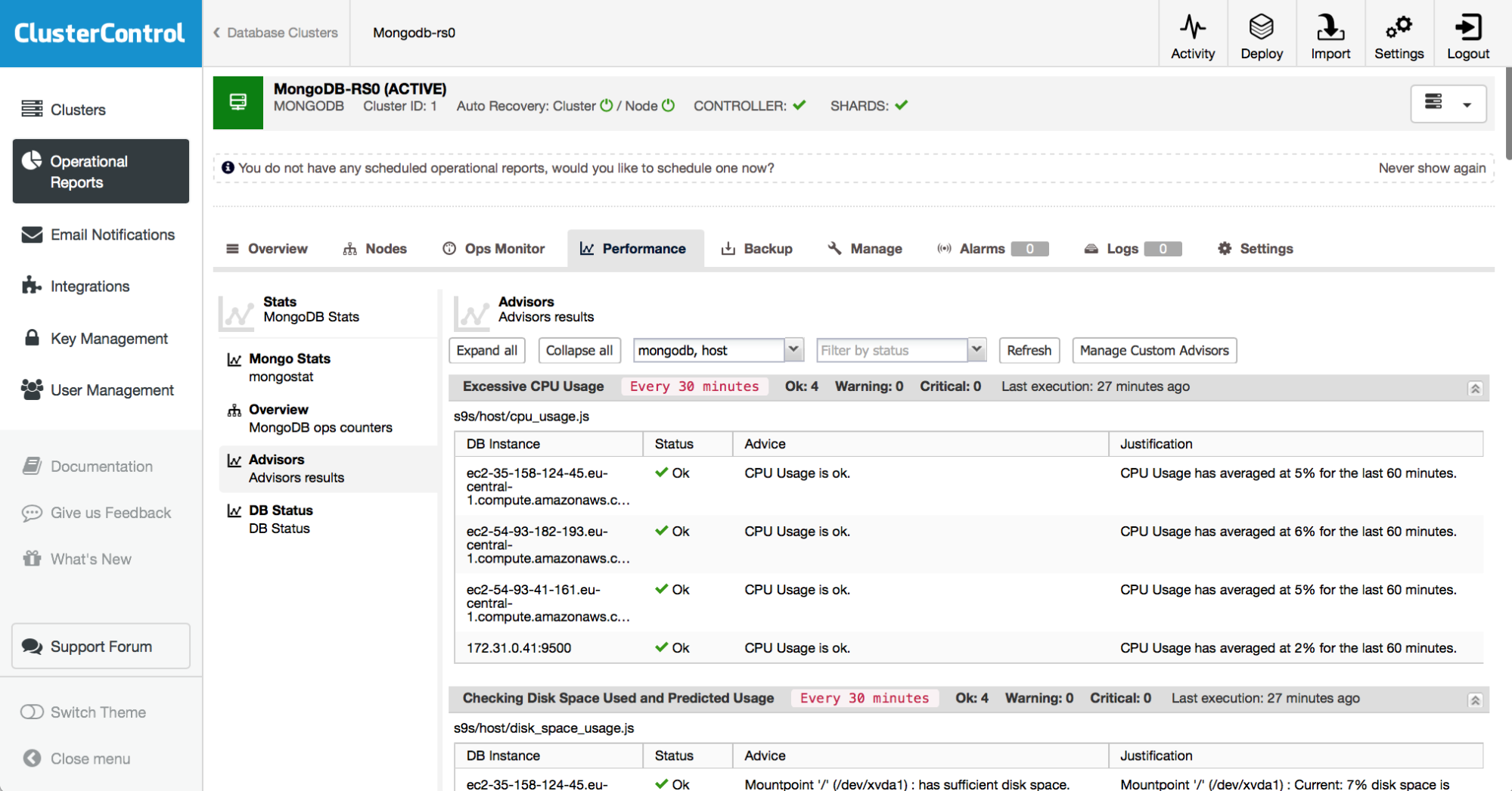Viewport: 1512px width, 791px height.
Task: Open Mongo Stats mongostat page
Action: point(328,368)
